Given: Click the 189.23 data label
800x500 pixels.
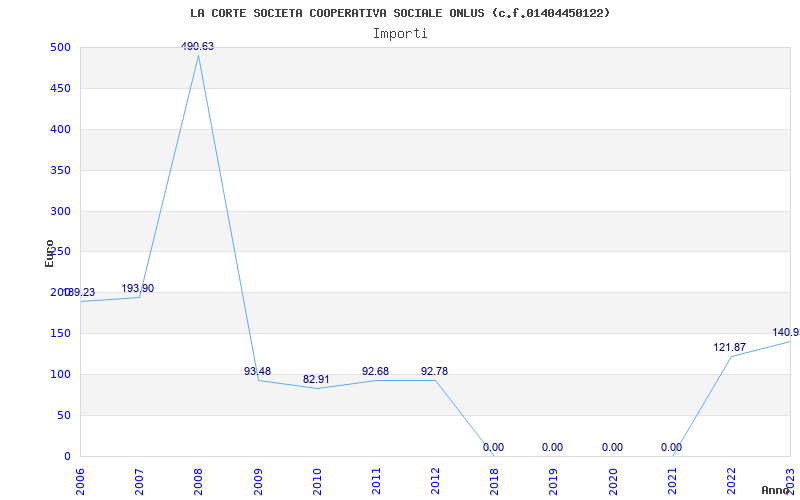Looking at the screenshot, I should tap(80, 292).
